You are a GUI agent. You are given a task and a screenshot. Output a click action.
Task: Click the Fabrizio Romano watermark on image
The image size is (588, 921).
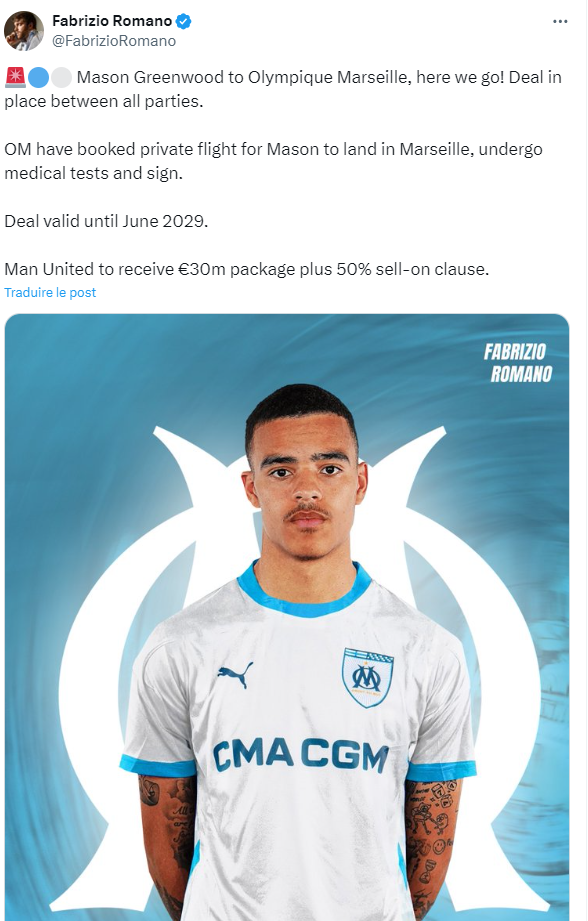pyautogui.click(x=518, y=363)
